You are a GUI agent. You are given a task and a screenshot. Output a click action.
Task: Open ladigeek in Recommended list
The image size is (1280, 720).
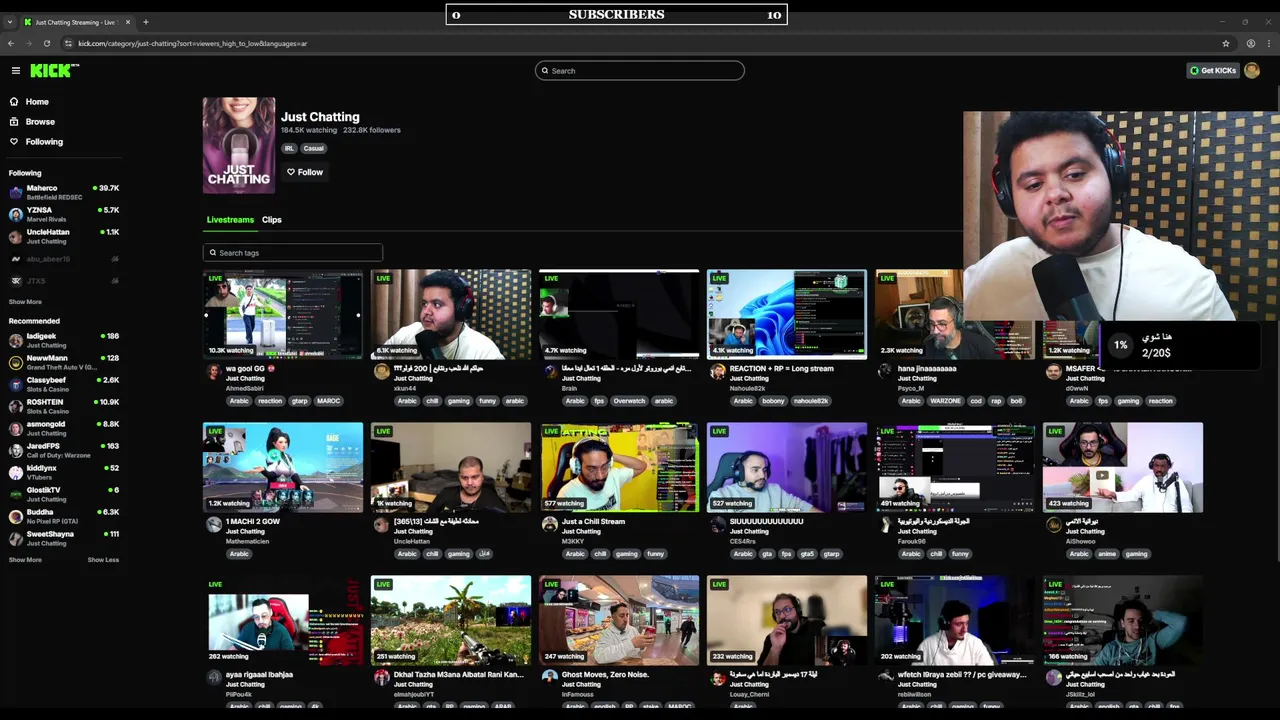click(63, 340)
